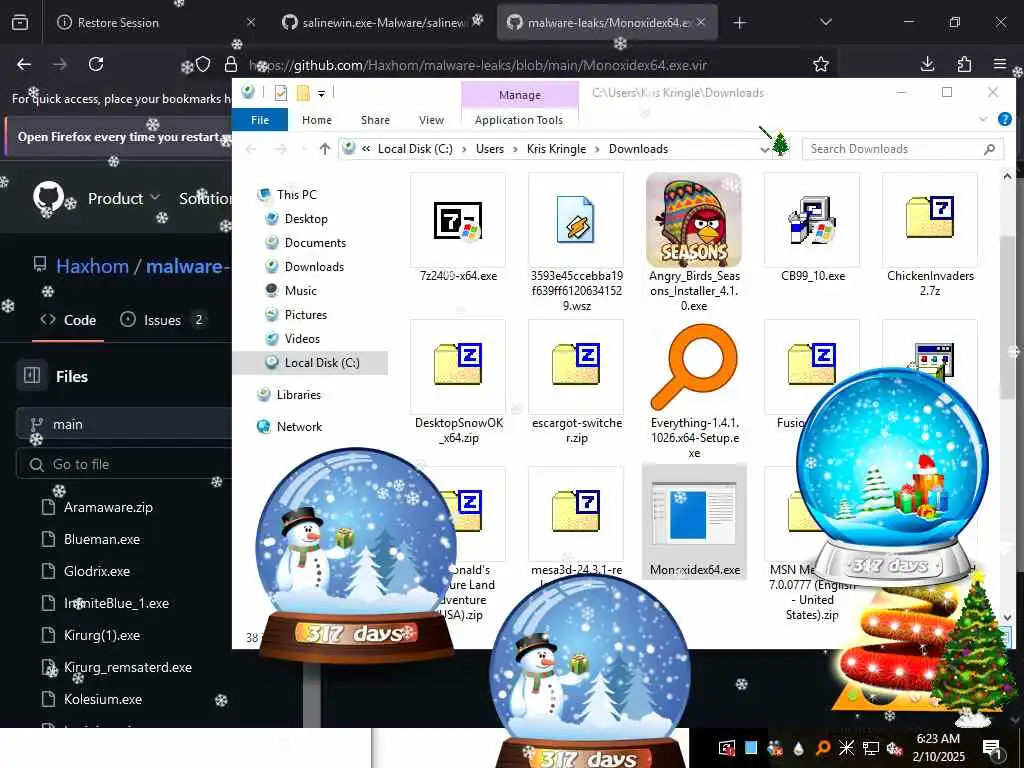Toggle the GitHub file tree side panel

click(31, 376)
